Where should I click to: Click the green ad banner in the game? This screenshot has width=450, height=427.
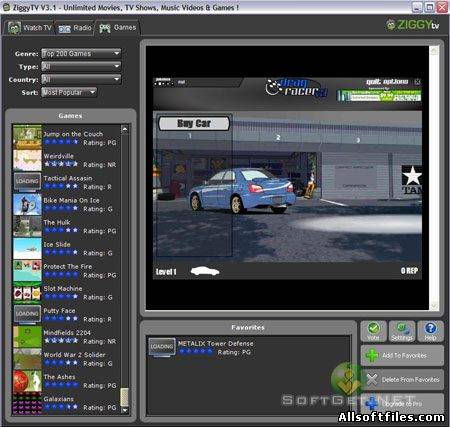coord(379,96)
